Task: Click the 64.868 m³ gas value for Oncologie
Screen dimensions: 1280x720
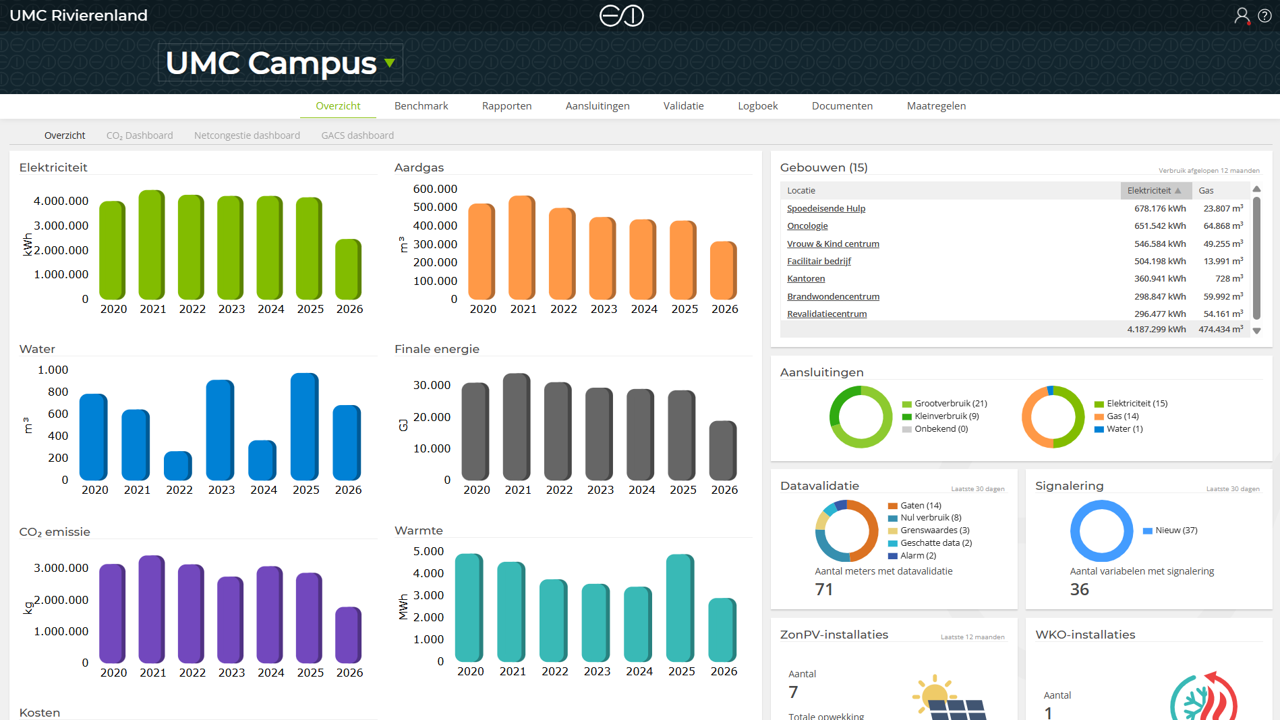Action: (1223, 226)
